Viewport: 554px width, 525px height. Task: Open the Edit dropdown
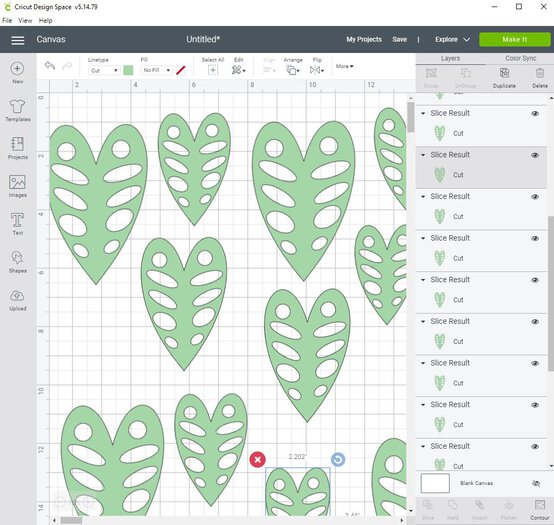[238, 70]
